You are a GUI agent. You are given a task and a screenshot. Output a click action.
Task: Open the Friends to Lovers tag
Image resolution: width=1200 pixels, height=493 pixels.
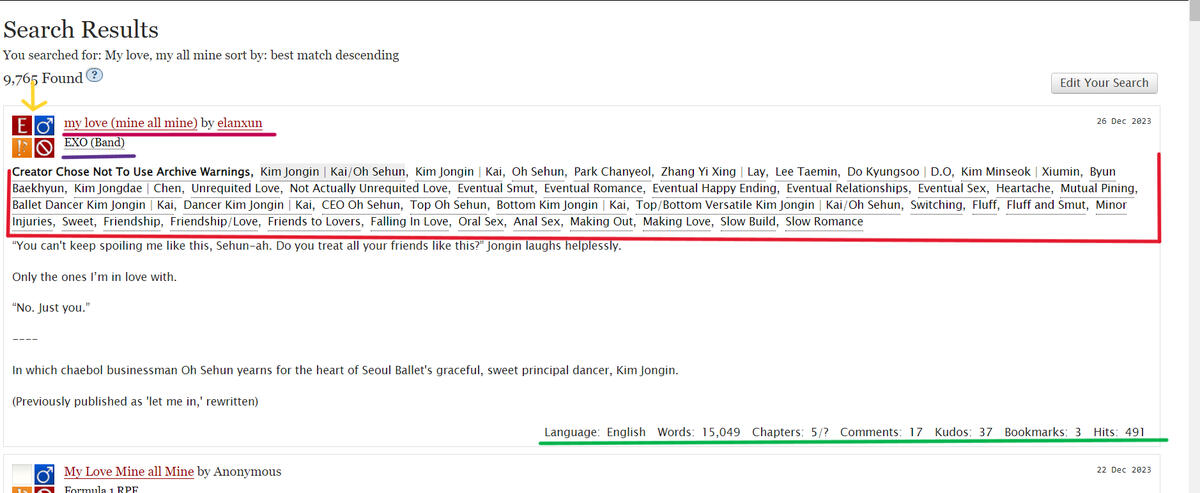(x=315, y=221)
